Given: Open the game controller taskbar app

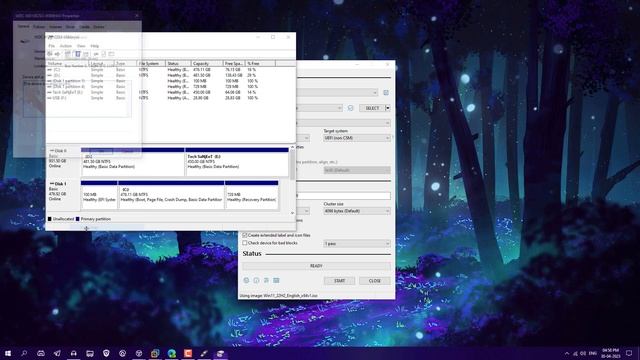Looking at the screenshot, I should [41, 353].
